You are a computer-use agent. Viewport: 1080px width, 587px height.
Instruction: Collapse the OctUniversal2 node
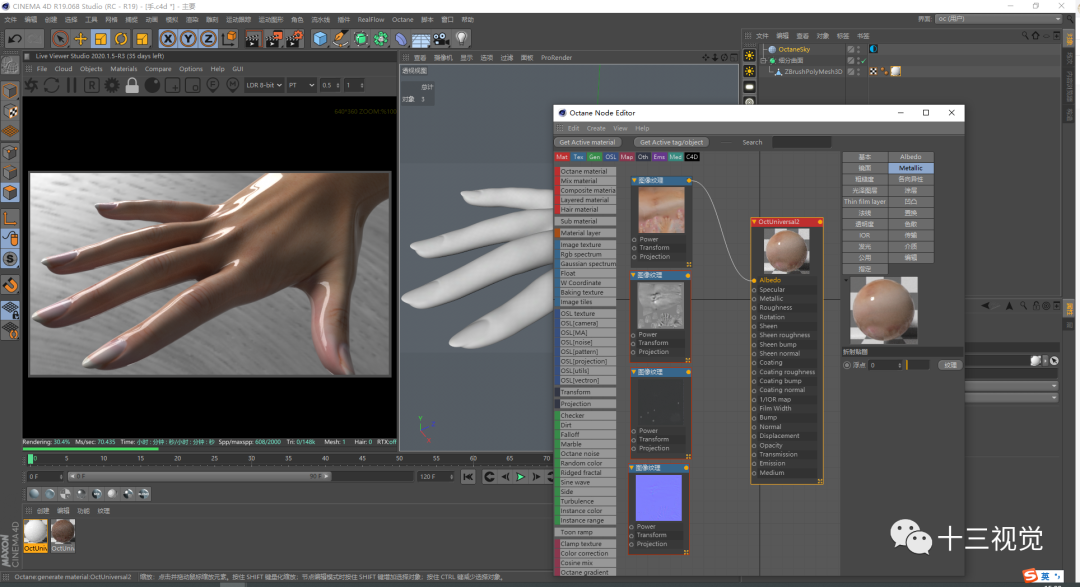point(754,222)
